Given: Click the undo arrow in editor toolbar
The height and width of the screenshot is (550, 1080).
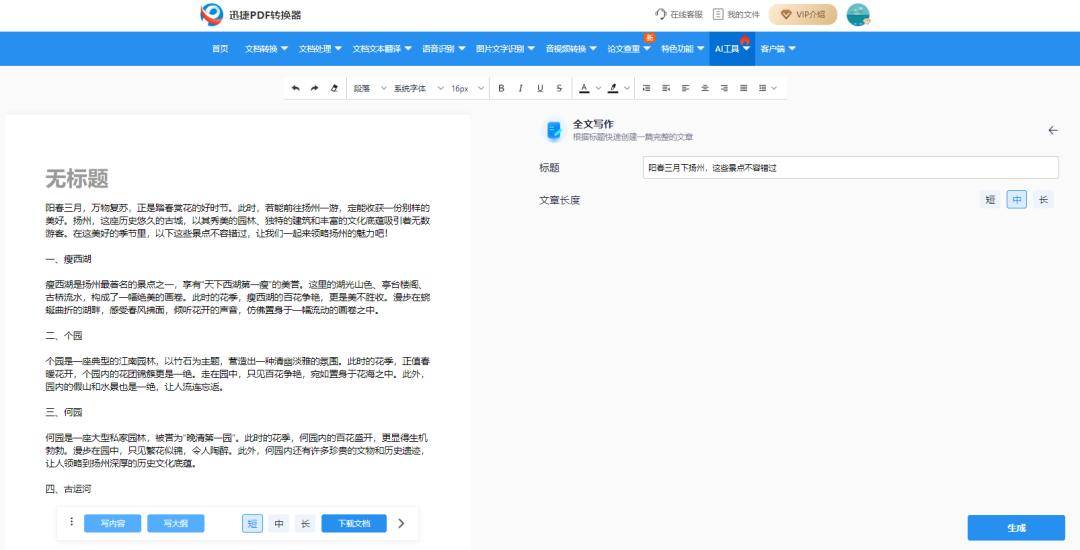Looking at the screenshot, I should tap(295, 88).
